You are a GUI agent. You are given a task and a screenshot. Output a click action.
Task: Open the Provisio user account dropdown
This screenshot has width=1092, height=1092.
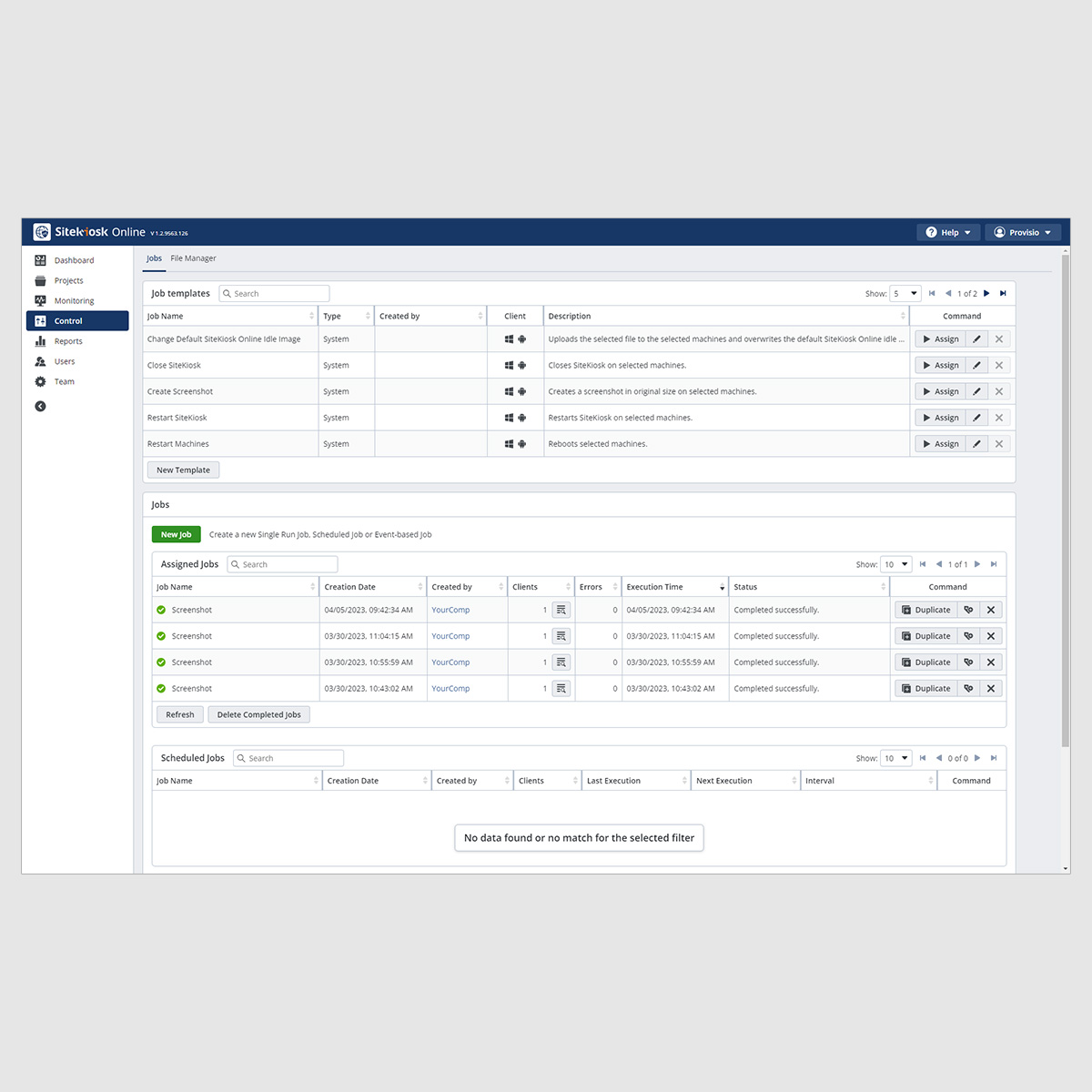[1023, 232]
